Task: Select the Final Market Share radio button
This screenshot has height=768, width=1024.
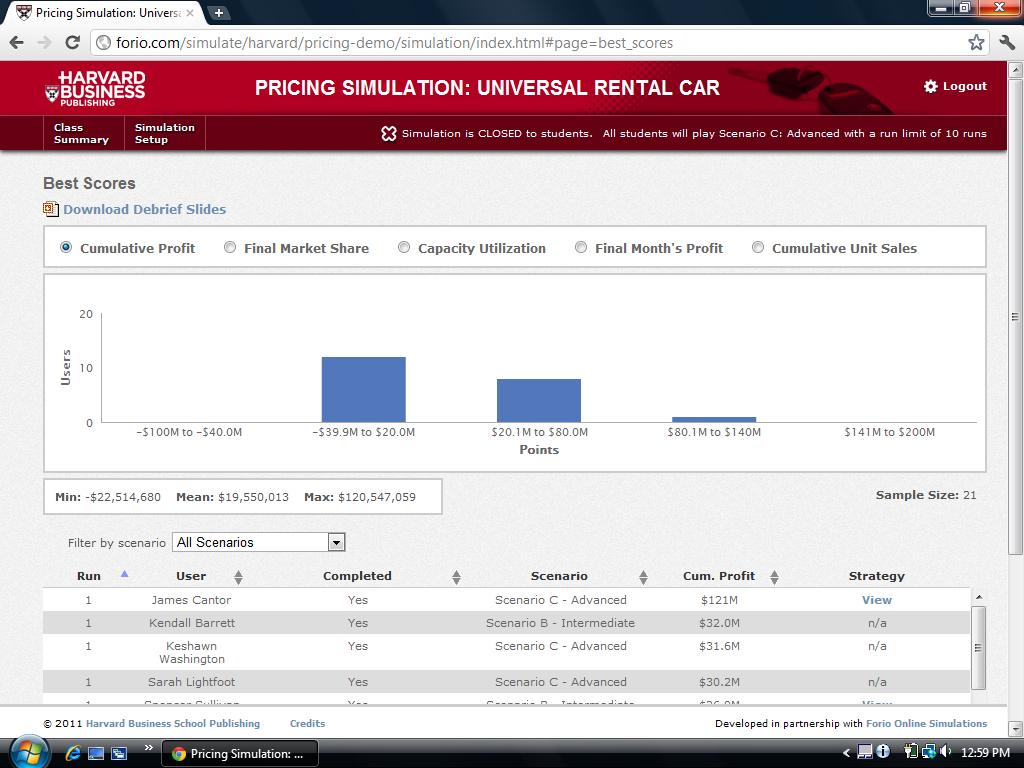Action: 230,248
